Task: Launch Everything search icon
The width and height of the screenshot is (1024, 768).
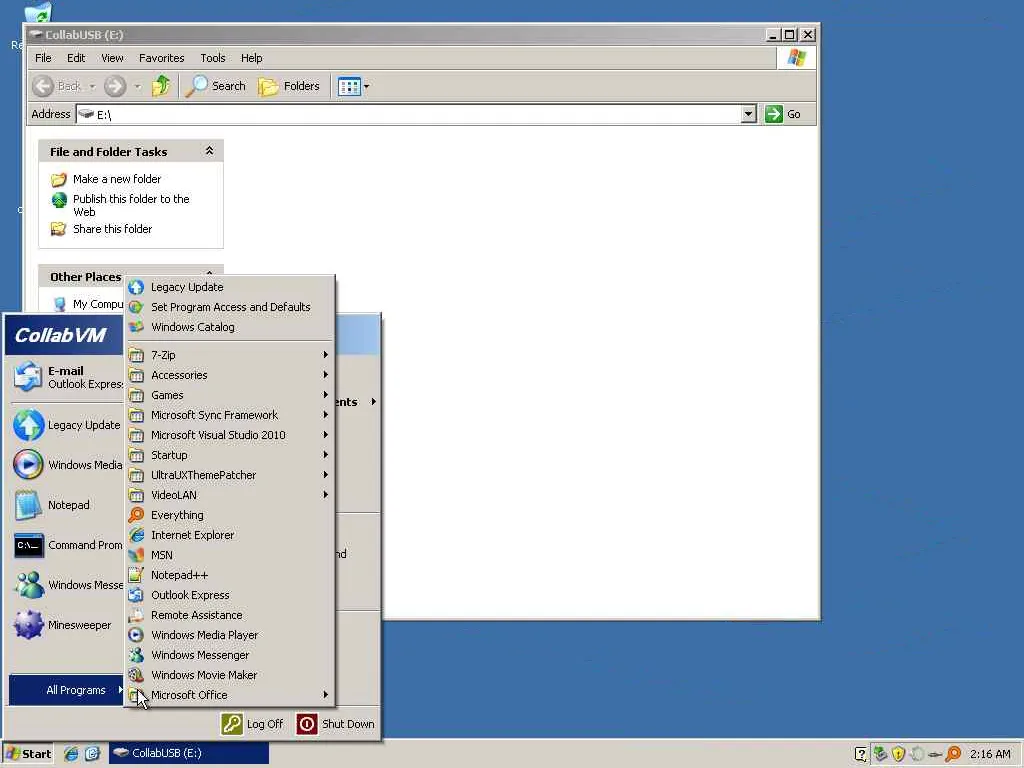Action: (136, 515)
